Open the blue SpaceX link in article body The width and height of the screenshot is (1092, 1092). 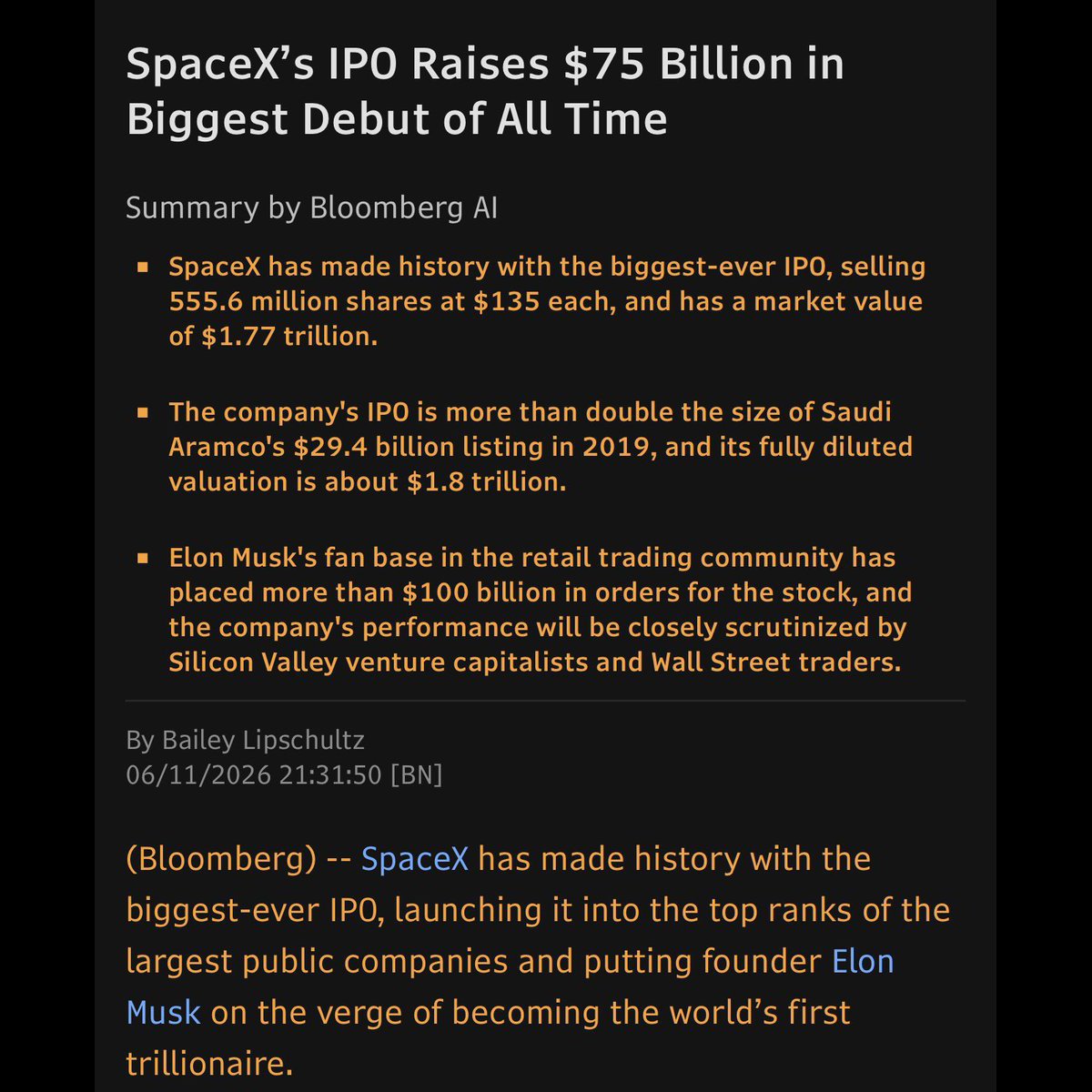(415, 859)
